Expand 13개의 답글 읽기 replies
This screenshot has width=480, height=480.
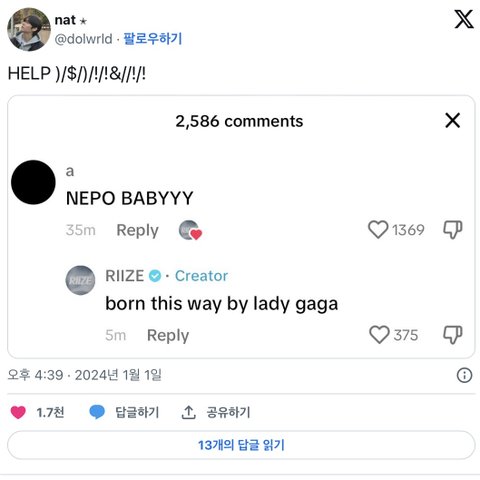[241, 445]
